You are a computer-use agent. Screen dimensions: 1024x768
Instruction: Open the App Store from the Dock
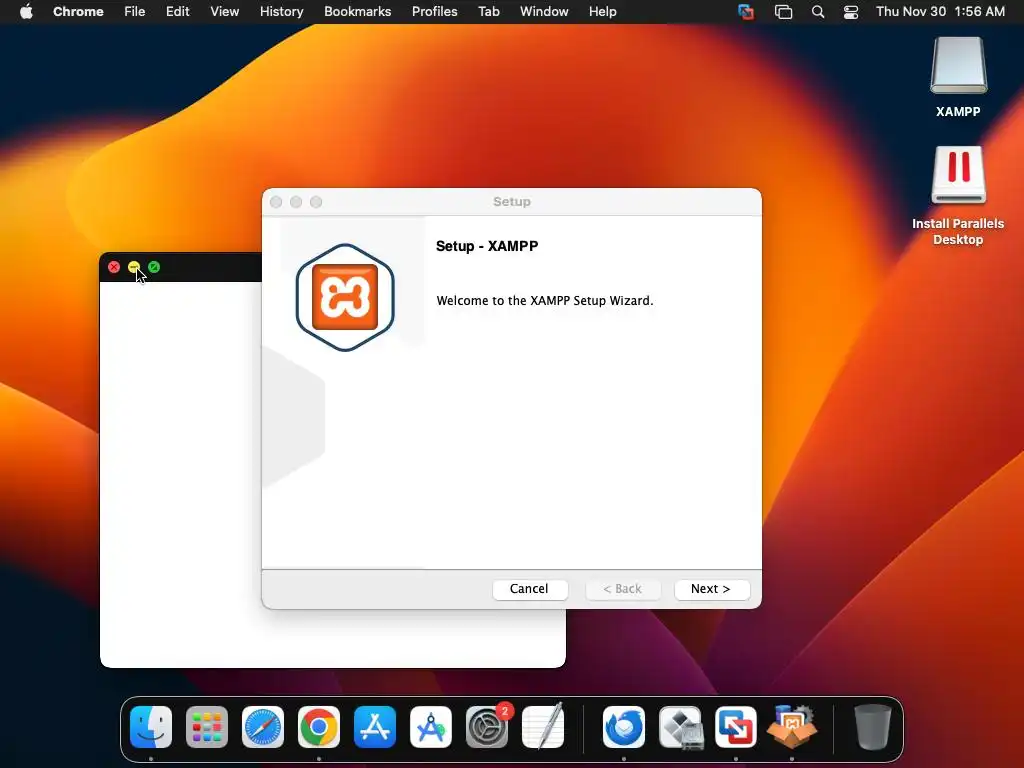pyautogui.click(x=375, y=727)
